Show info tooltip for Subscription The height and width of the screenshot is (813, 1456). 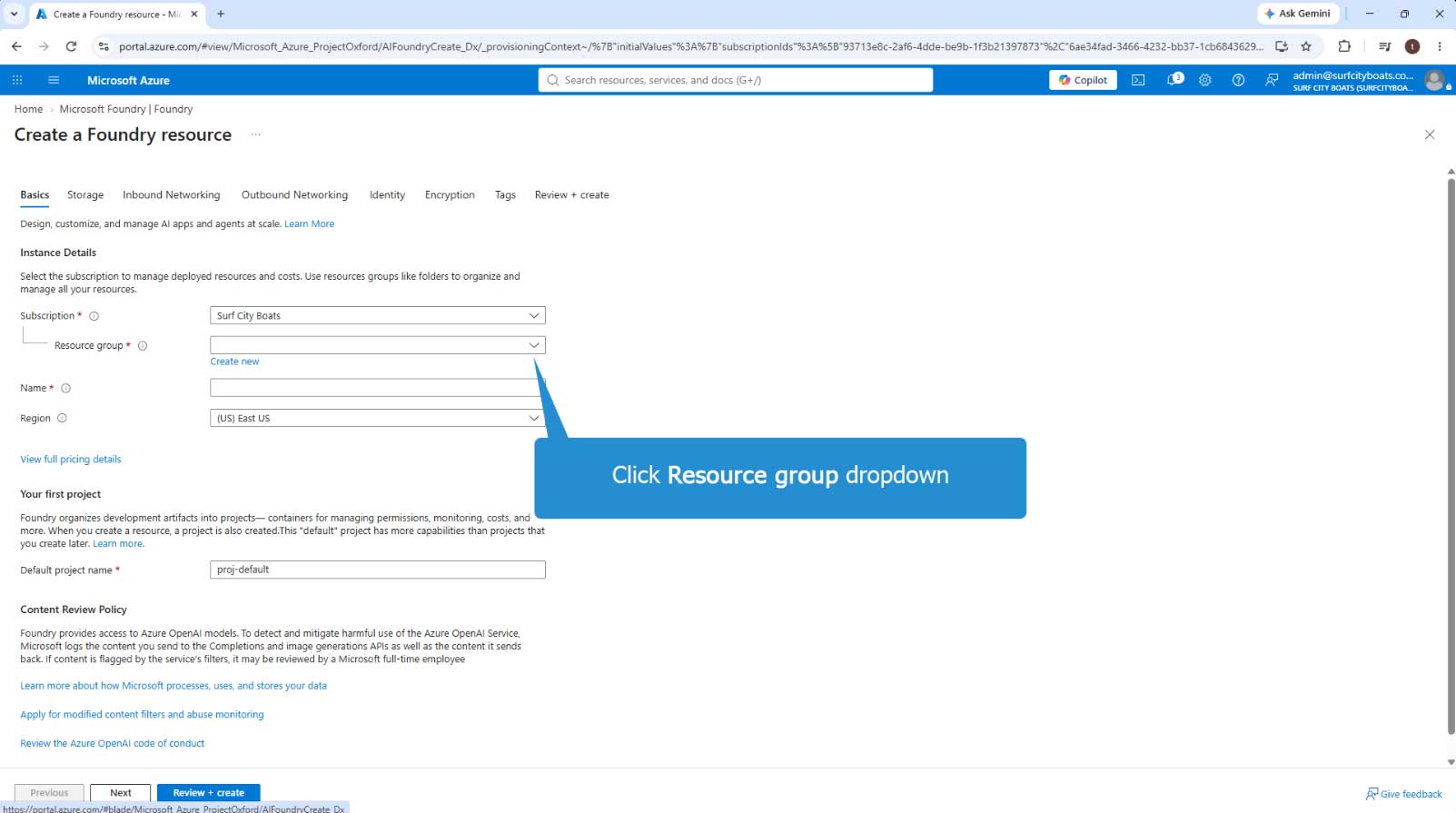(x=94, y=316)
